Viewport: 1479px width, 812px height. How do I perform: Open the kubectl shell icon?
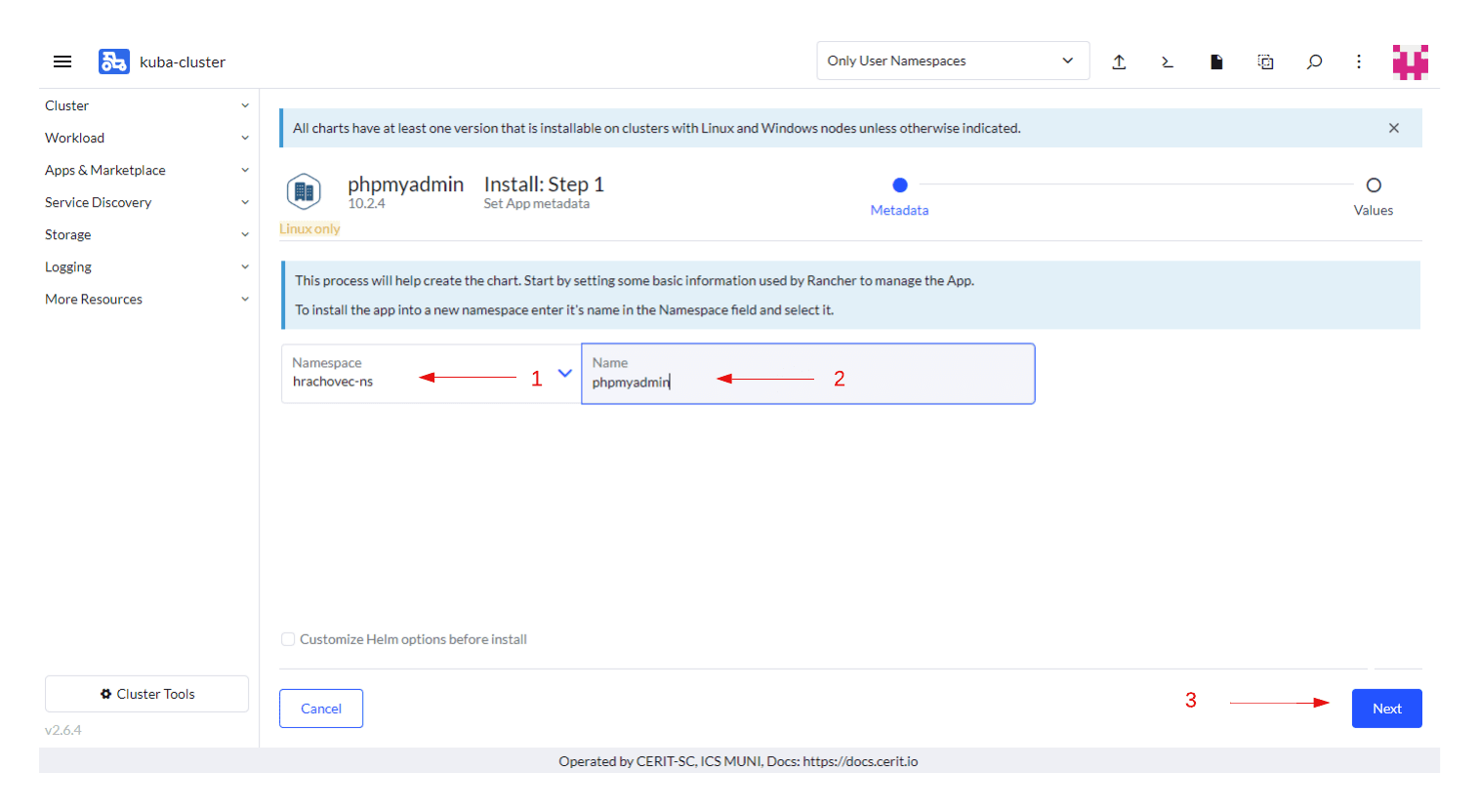point(1168,61)
